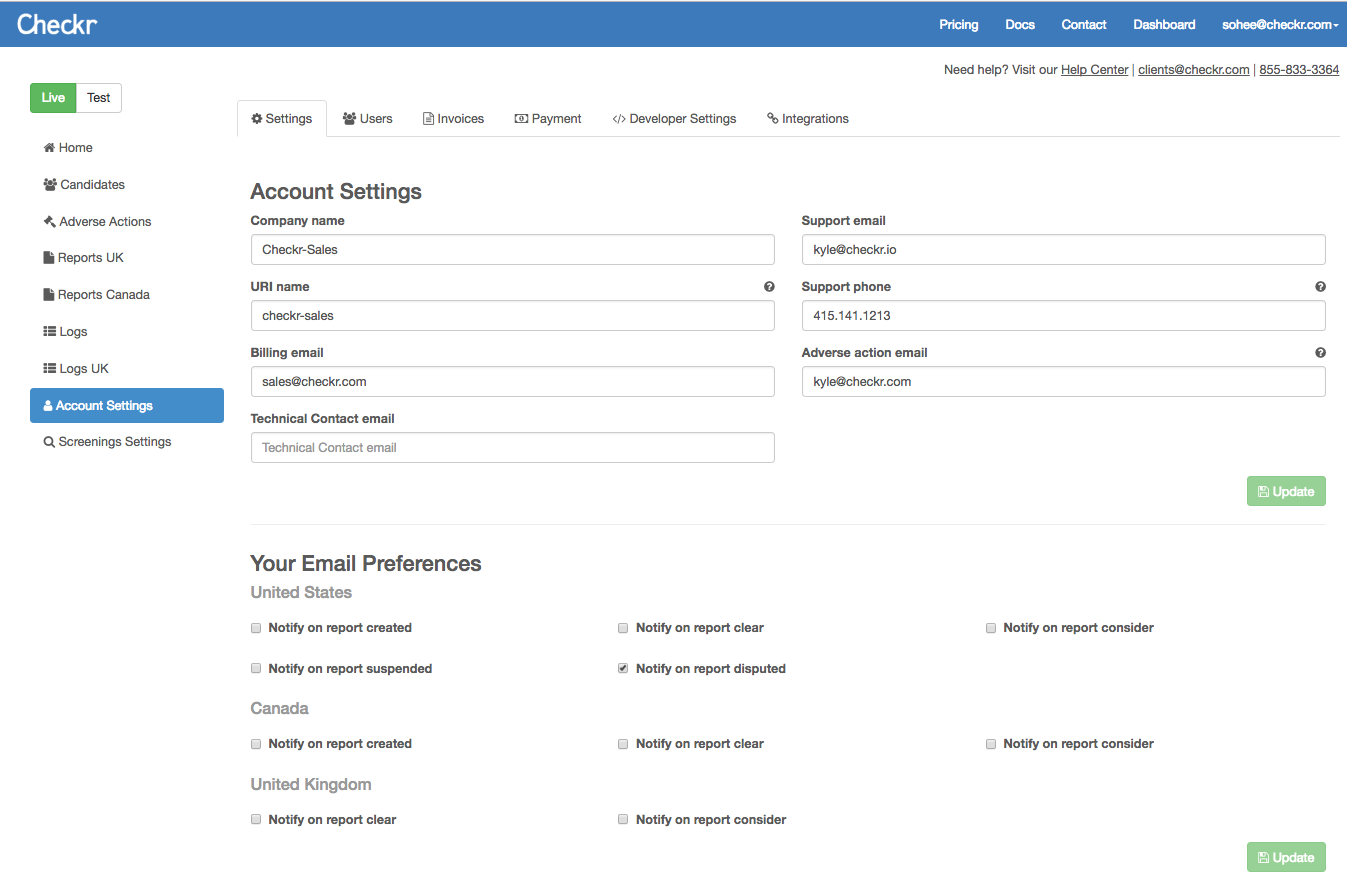
Task: Click the file icon beside Reports UK
Action: (x=49, y=258)
